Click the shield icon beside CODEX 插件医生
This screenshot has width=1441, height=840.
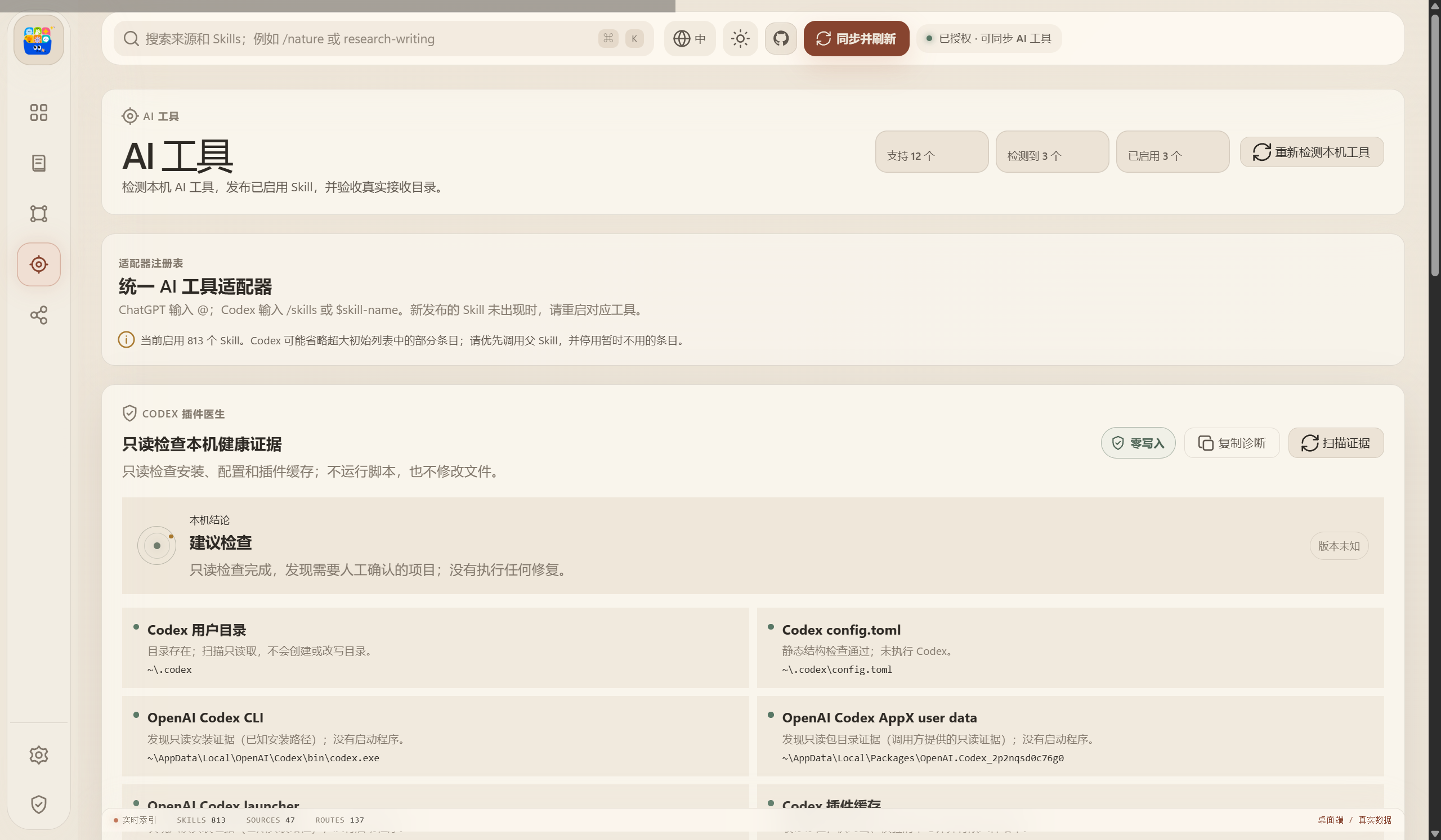[x=130, y=413]
